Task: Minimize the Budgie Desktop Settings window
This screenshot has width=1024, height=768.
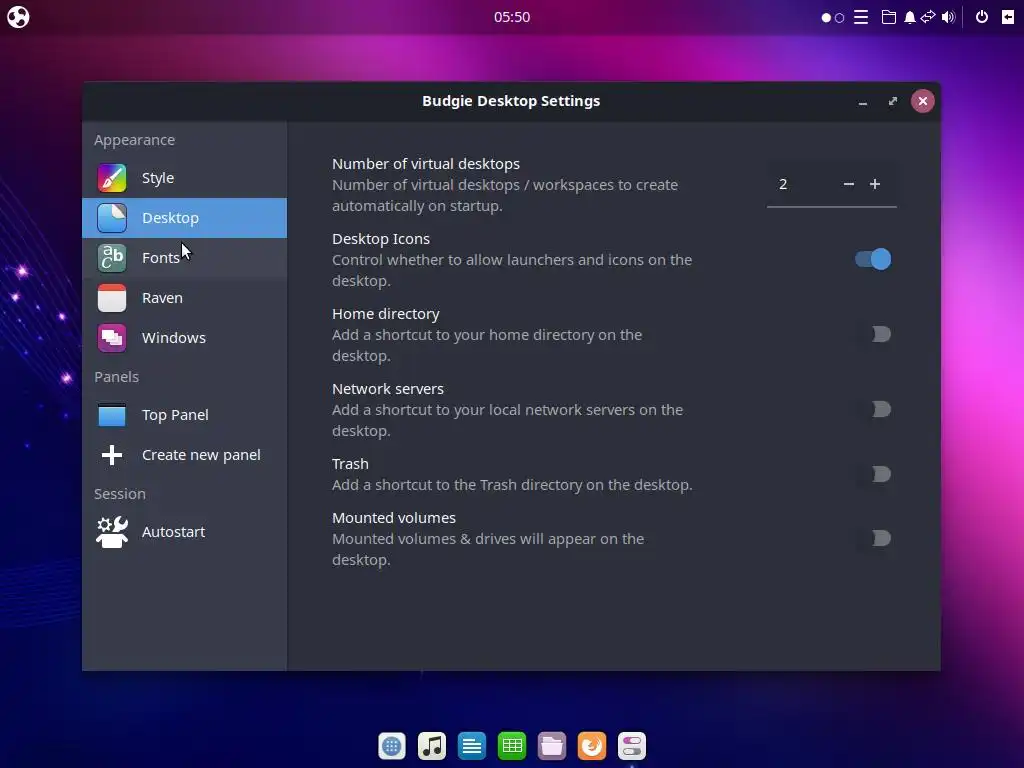Action: [863, 102]
